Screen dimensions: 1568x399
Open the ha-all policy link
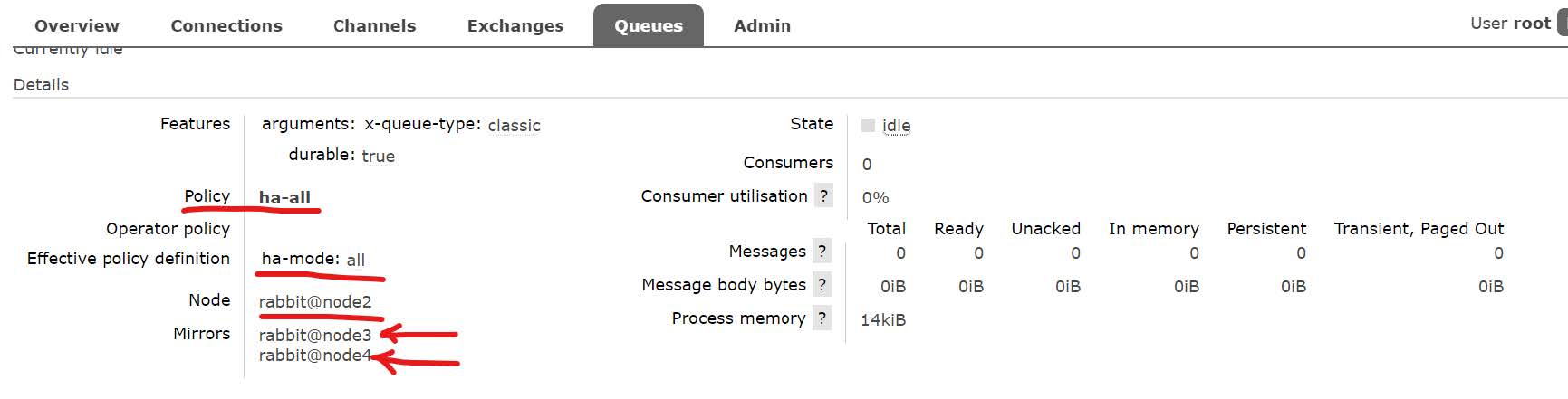(284, 197)
